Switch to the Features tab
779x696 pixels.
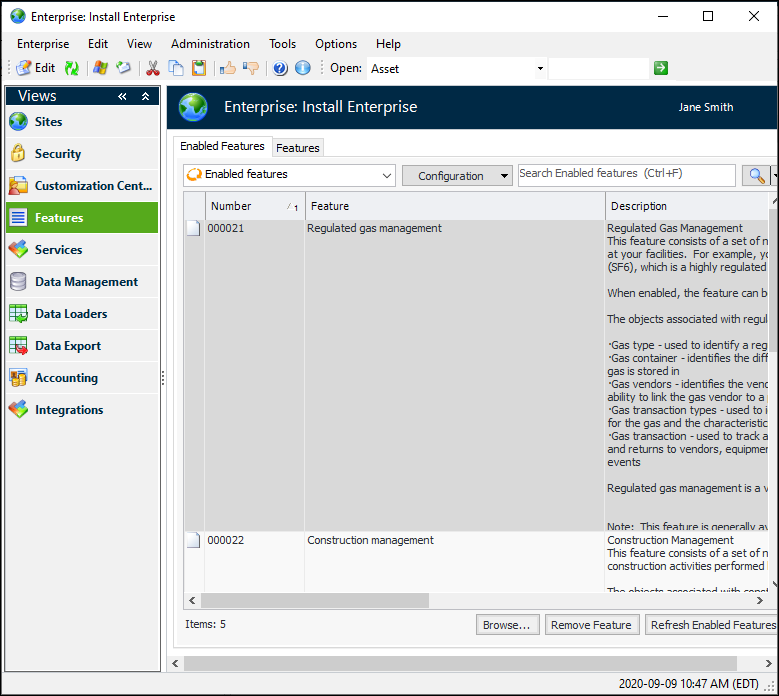point(298,148)
